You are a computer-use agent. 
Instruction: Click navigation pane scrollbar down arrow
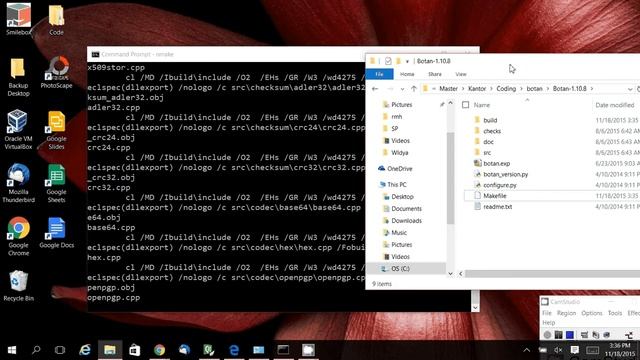[450, 274]
